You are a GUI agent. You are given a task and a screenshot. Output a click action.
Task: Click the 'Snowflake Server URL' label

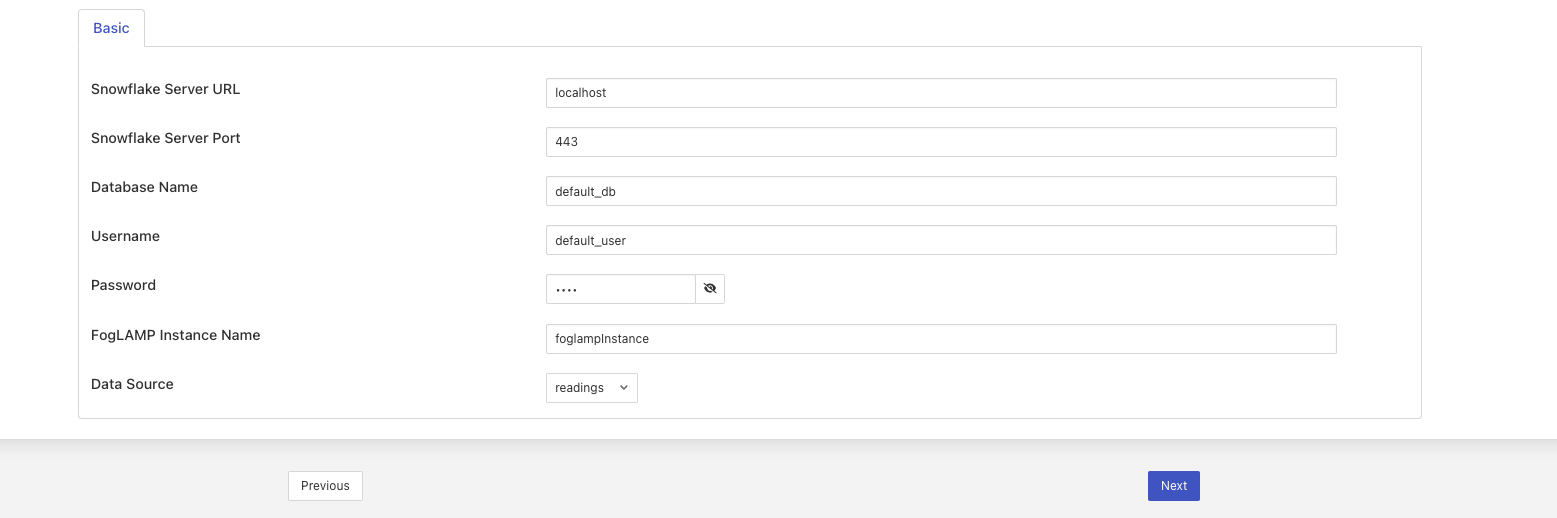tap(165, 89)
